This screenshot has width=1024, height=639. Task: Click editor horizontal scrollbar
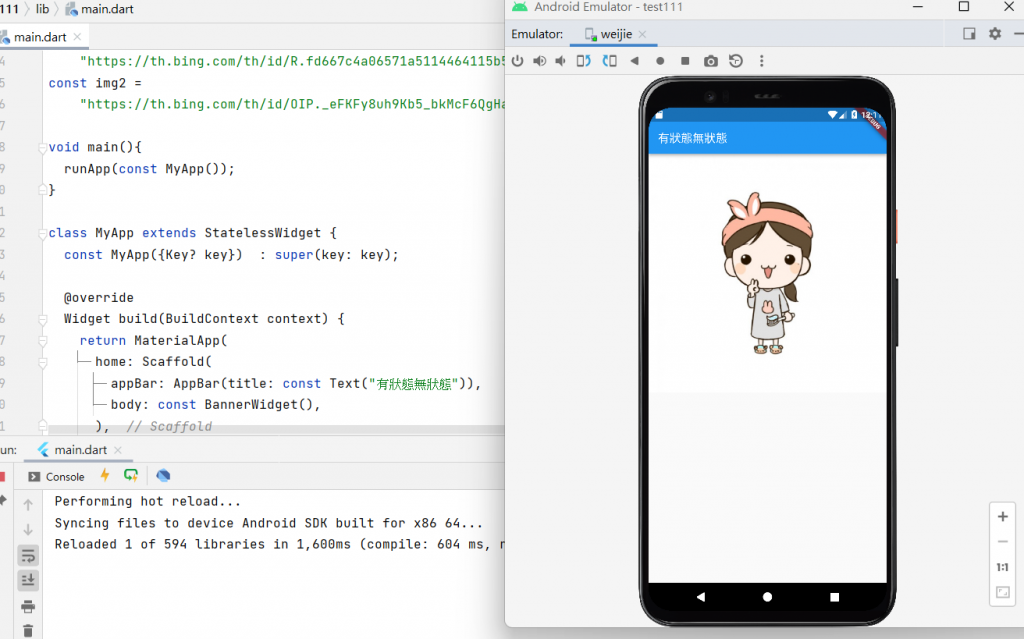[x=276, y=430]
